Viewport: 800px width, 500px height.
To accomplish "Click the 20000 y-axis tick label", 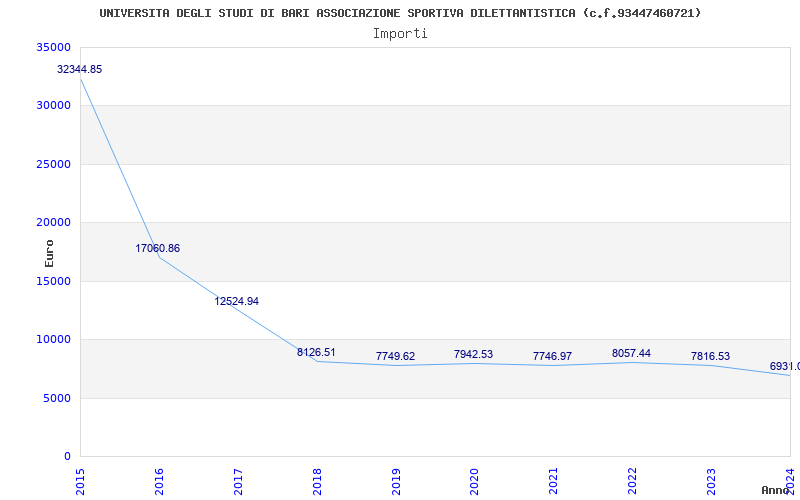I will [53, 222].
